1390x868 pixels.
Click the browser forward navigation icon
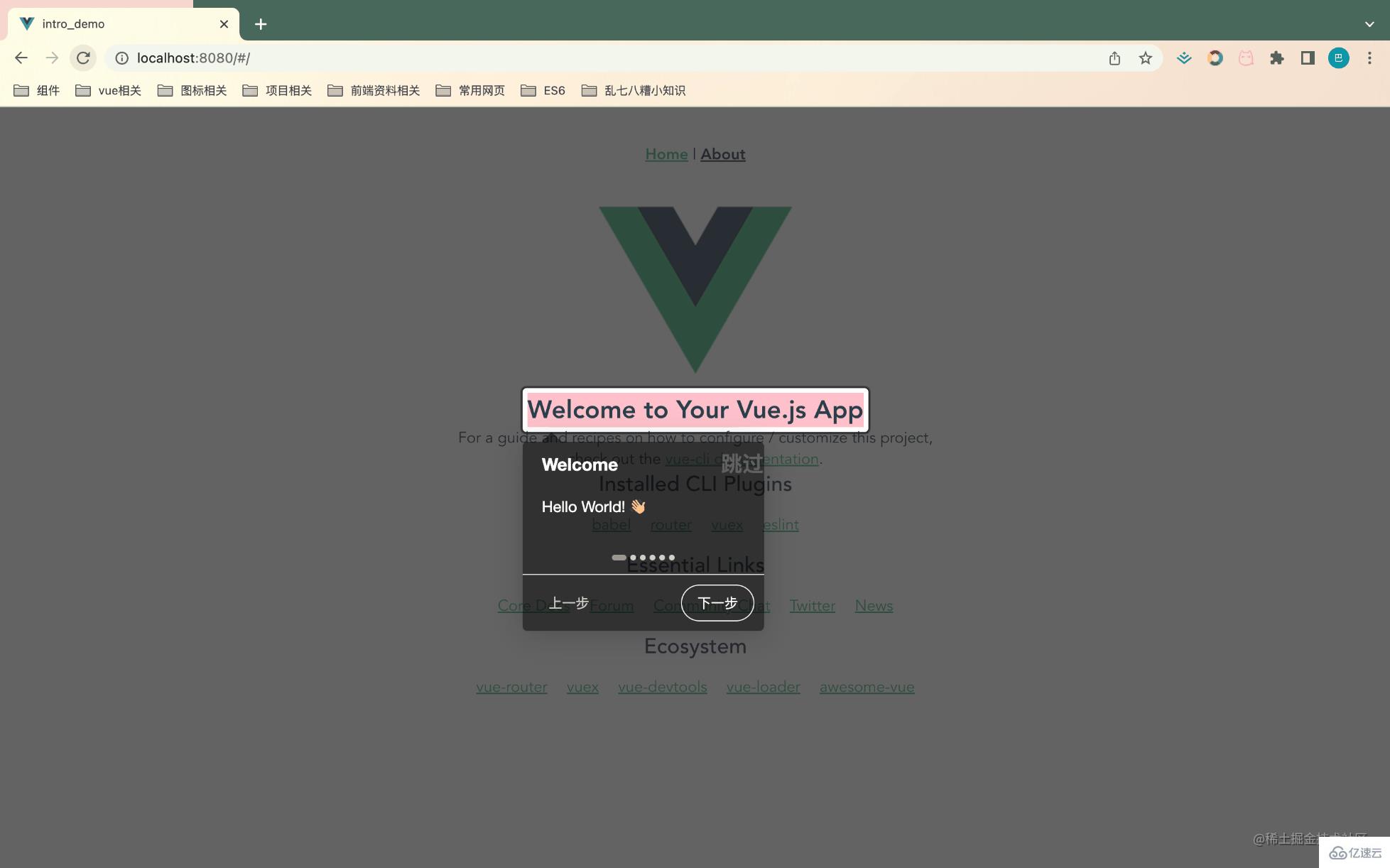pos(51,57)
